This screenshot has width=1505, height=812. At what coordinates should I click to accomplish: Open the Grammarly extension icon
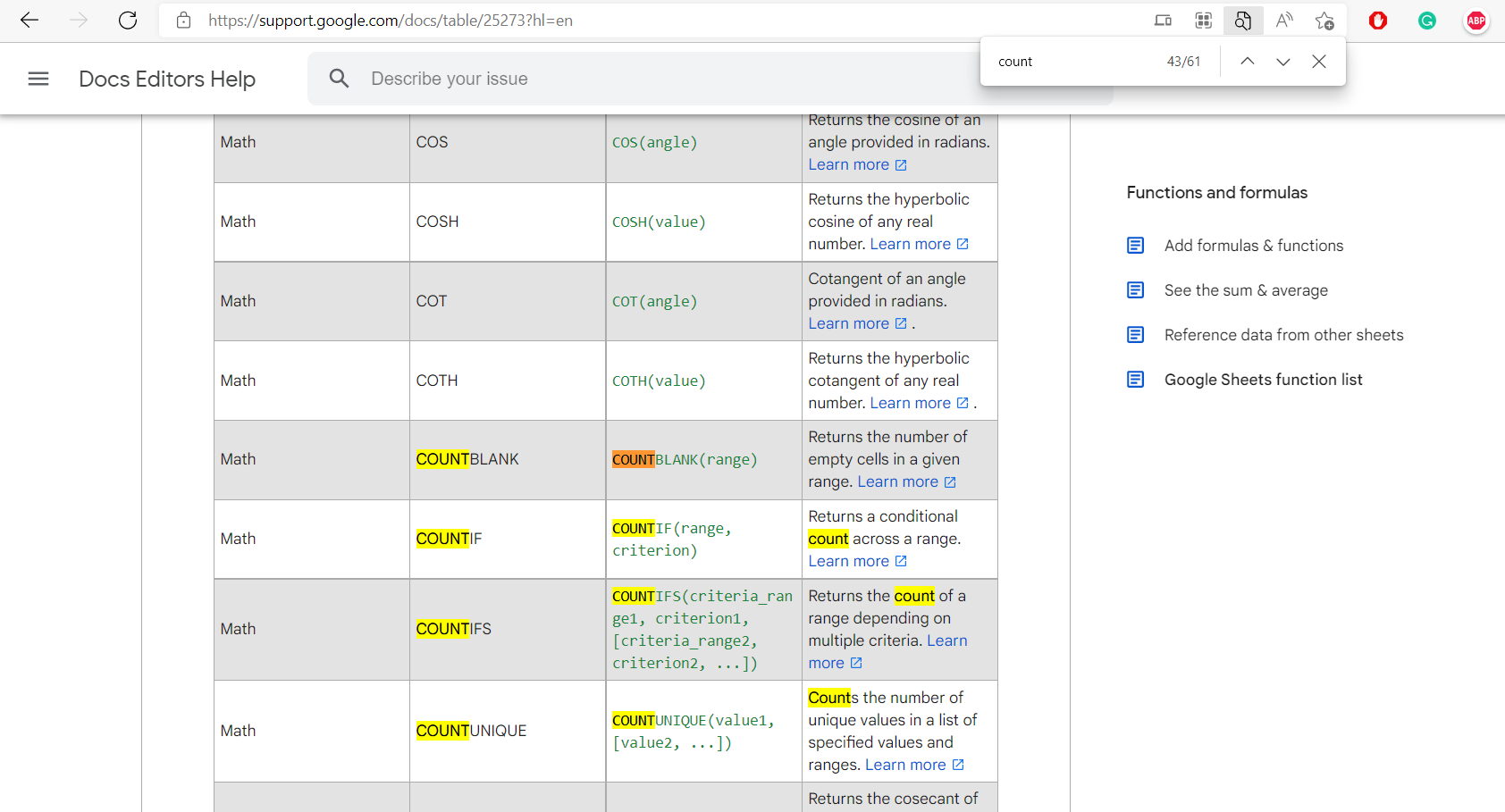pyautogui.click(x=1427, y=21)
